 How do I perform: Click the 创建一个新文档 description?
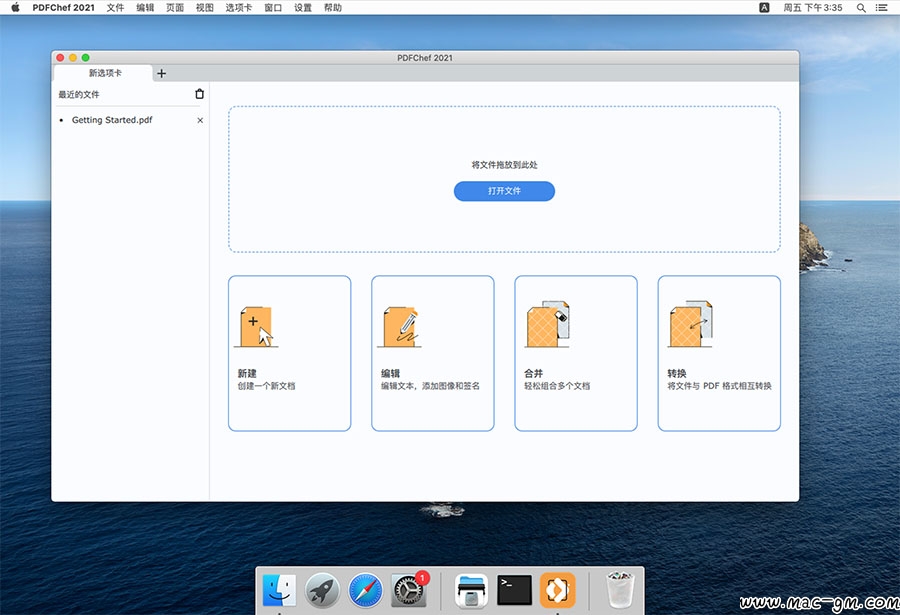coord(266,386)
